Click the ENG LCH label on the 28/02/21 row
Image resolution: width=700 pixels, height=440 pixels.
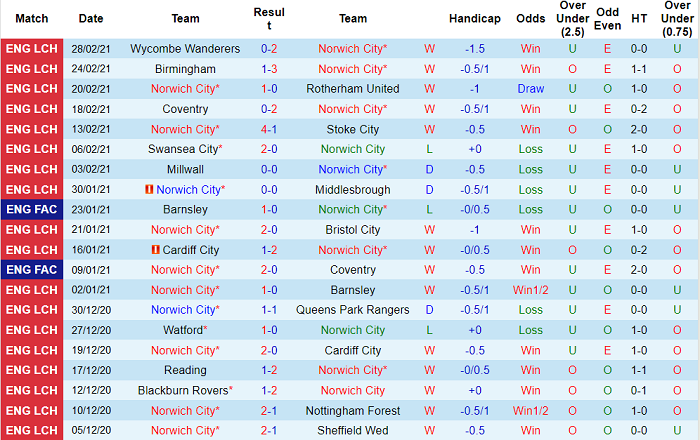(32, 49)
